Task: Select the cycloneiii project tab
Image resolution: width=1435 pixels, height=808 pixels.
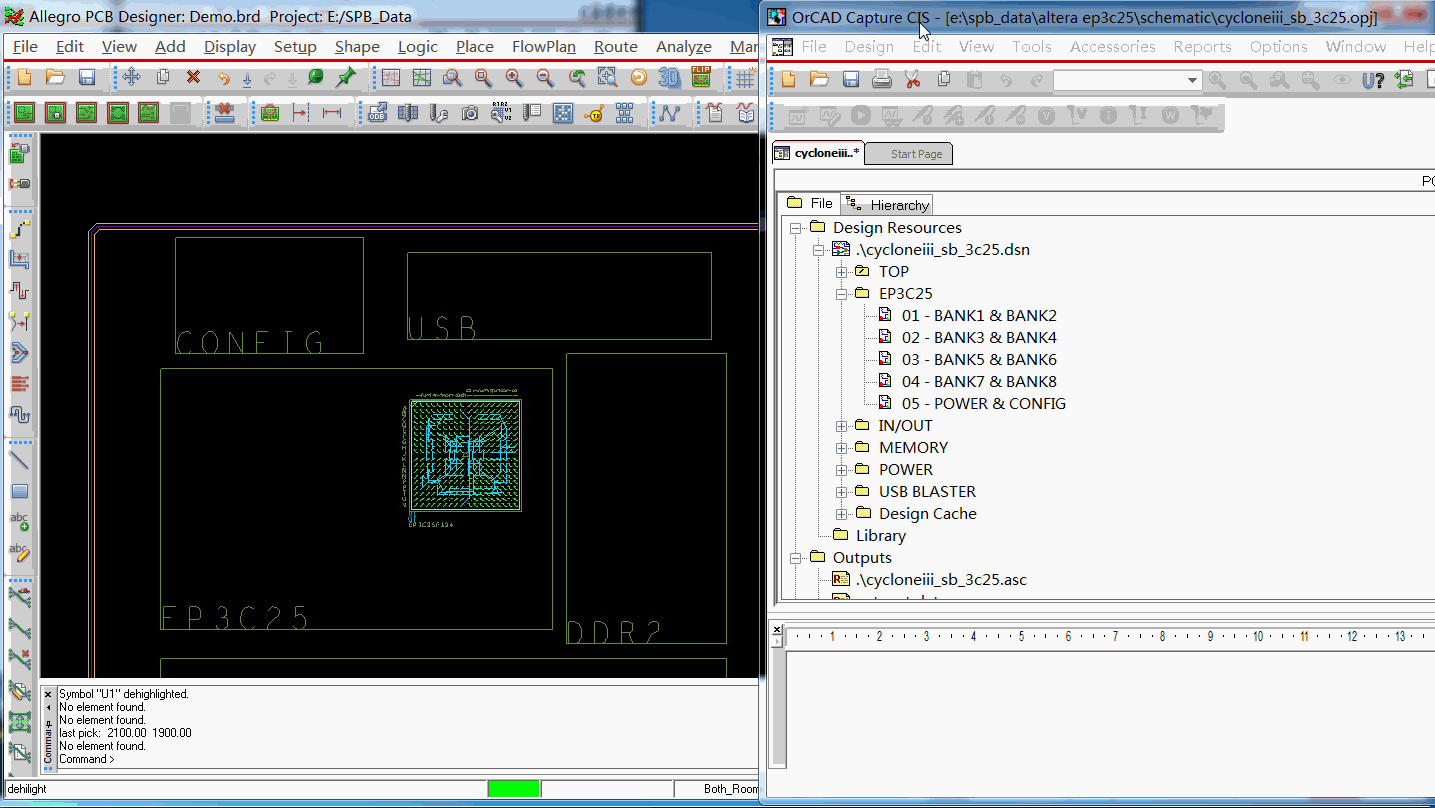Action: coord(817,153)
